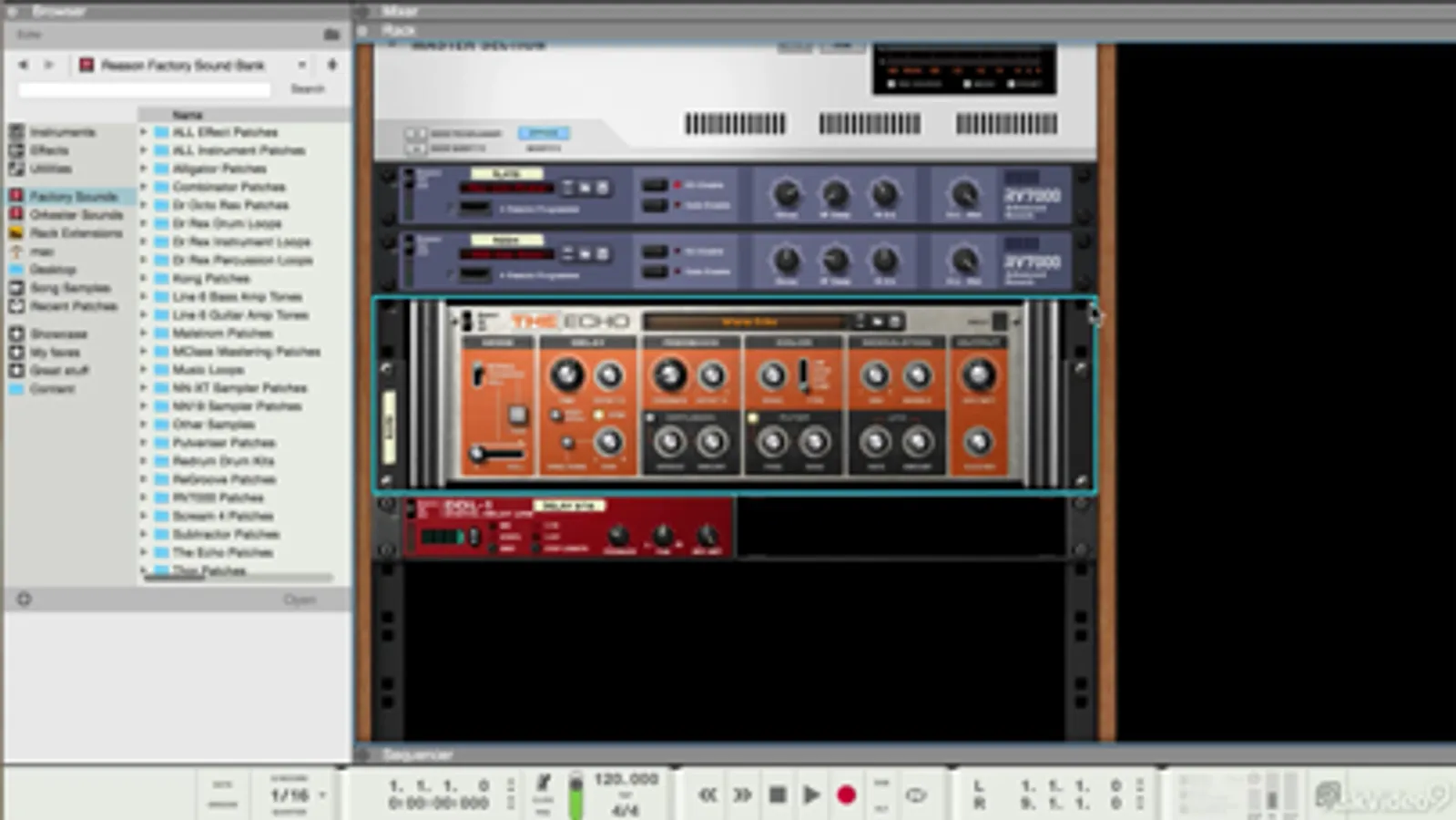Click the Record transport button
Screen dimensions: 1456x820
(x=846, y=795)
